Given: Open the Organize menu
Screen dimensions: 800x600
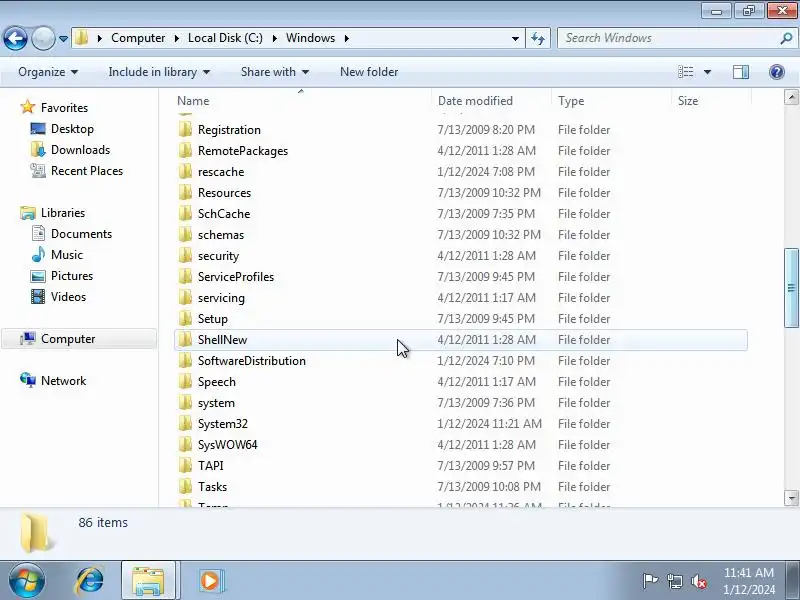Looking at the screenshot, I should [48, 72].
